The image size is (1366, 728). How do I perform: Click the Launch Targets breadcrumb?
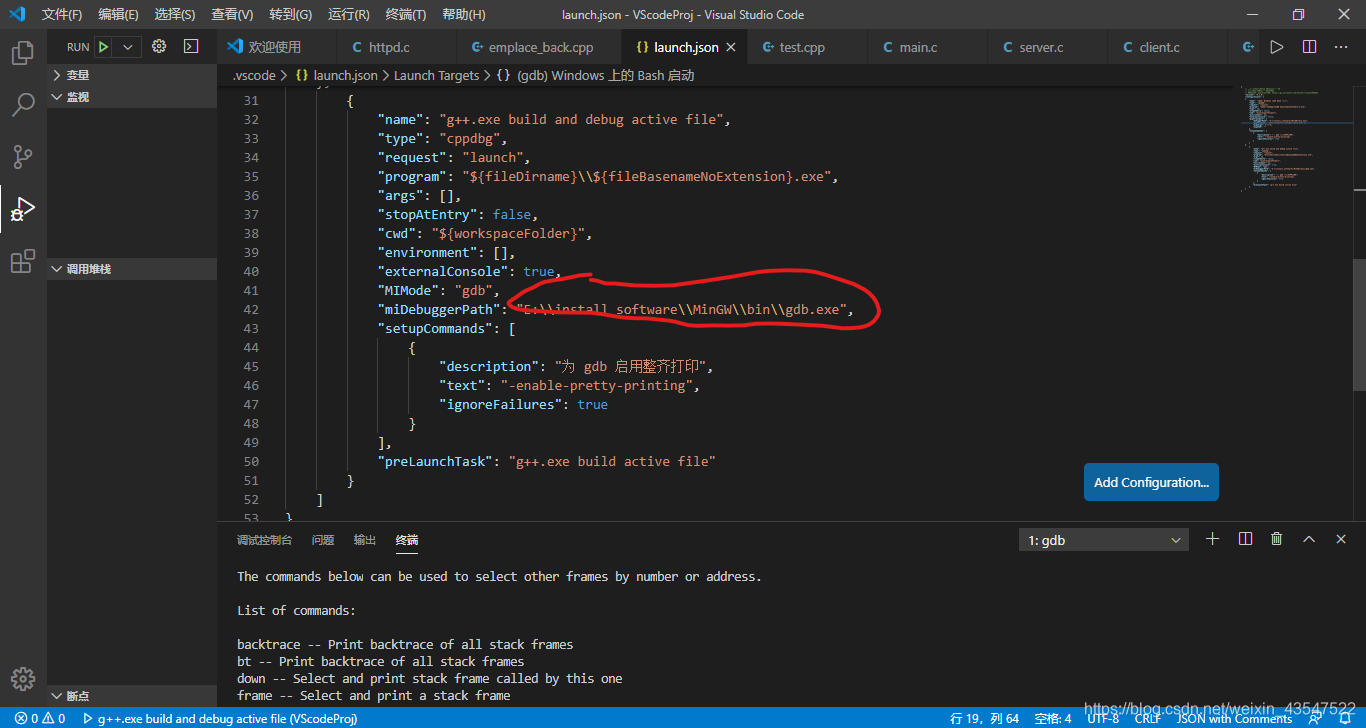[x=436, y=75]
